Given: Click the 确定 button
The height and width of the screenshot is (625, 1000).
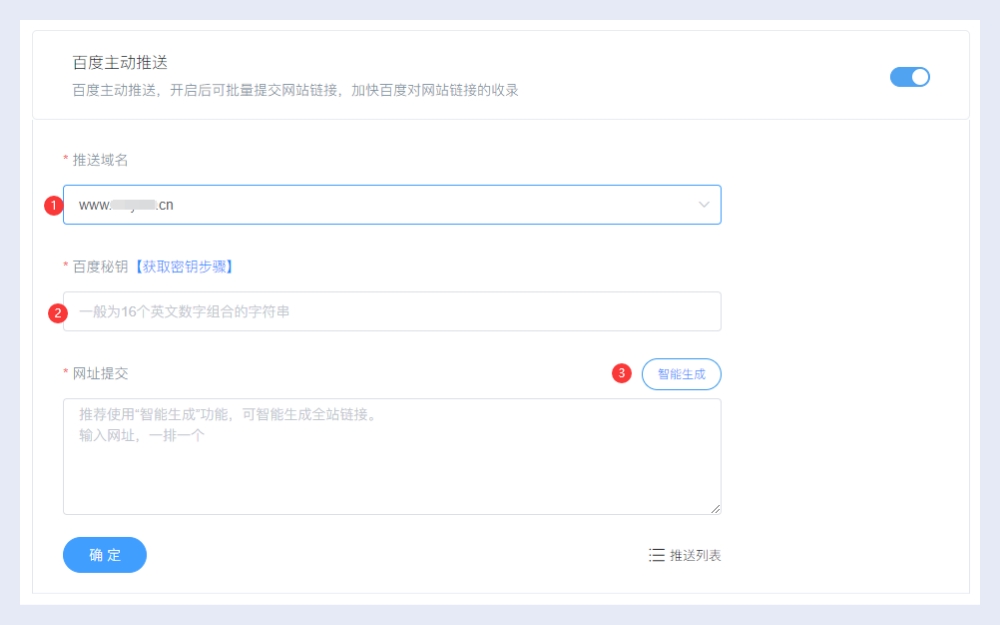Looking at the screenshot, I should (x=105, y=555).
